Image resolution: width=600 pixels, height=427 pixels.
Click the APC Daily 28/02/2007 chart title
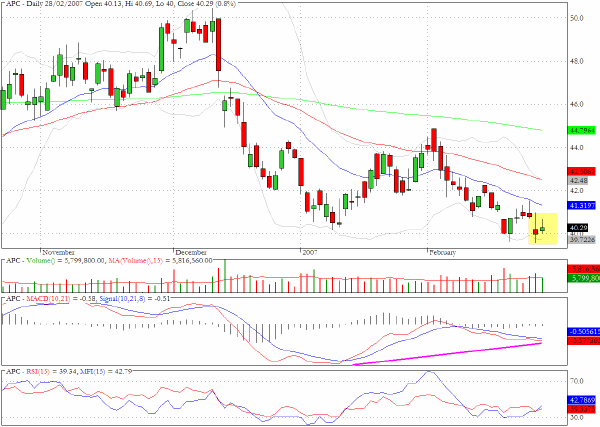[x=121, y=3]
